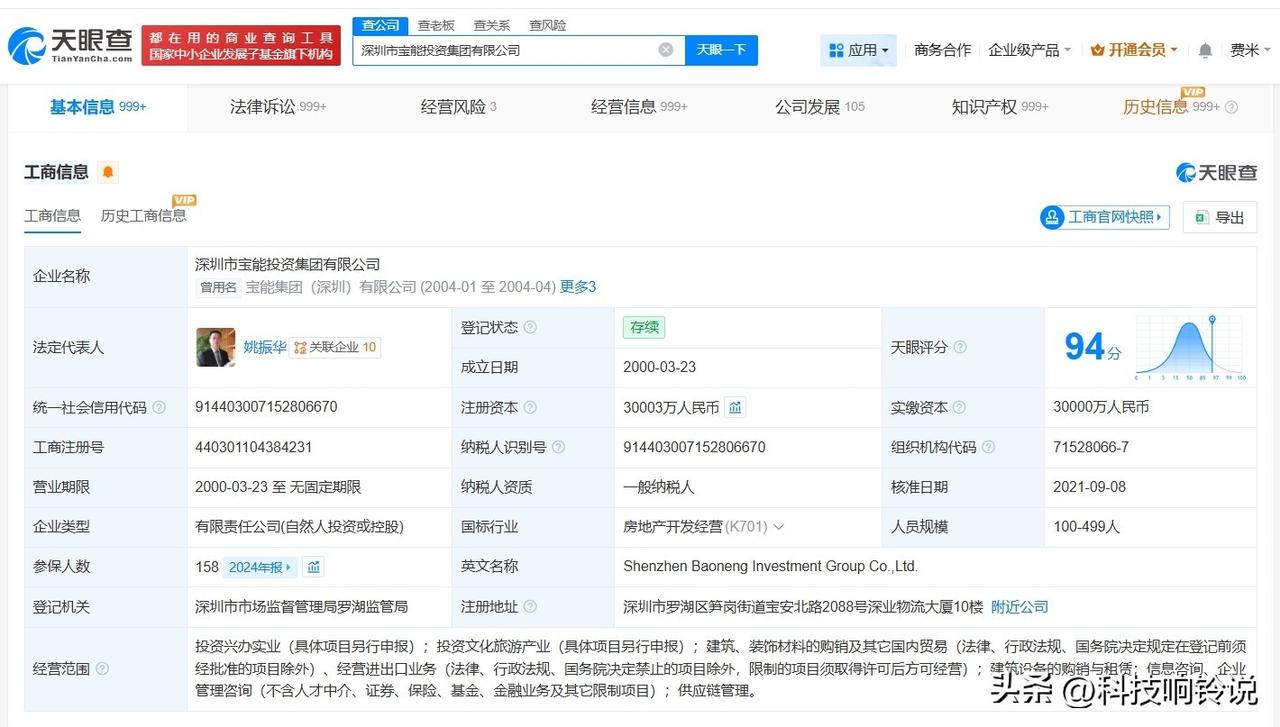This screenshot has width=1280, height=727.
Task: Open the 基本信息 tab
Action: coord(98,107)
